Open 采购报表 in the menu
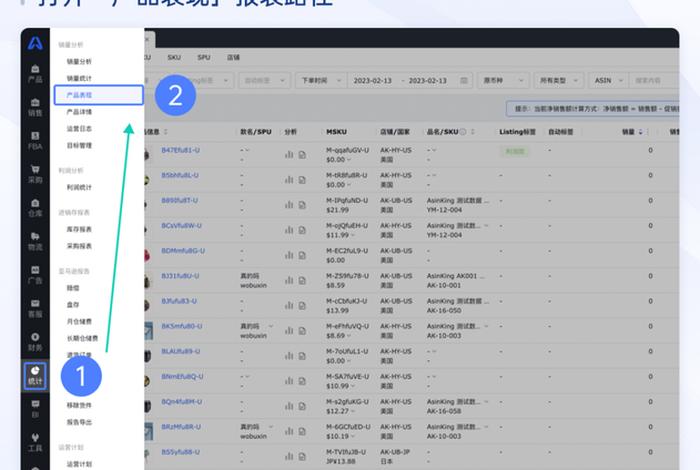This screenshot has height=470, width=700. click(79, 246)
